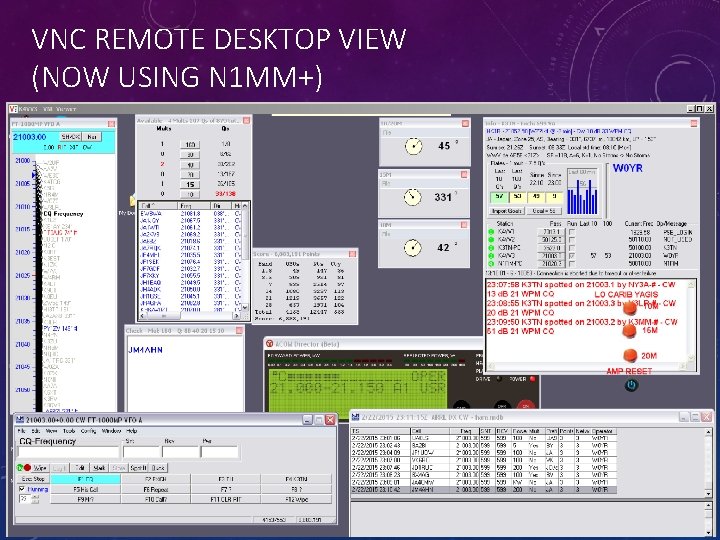Open the Window menu in entry window
Screen dimensions: 720x540
tap(111, 431)
